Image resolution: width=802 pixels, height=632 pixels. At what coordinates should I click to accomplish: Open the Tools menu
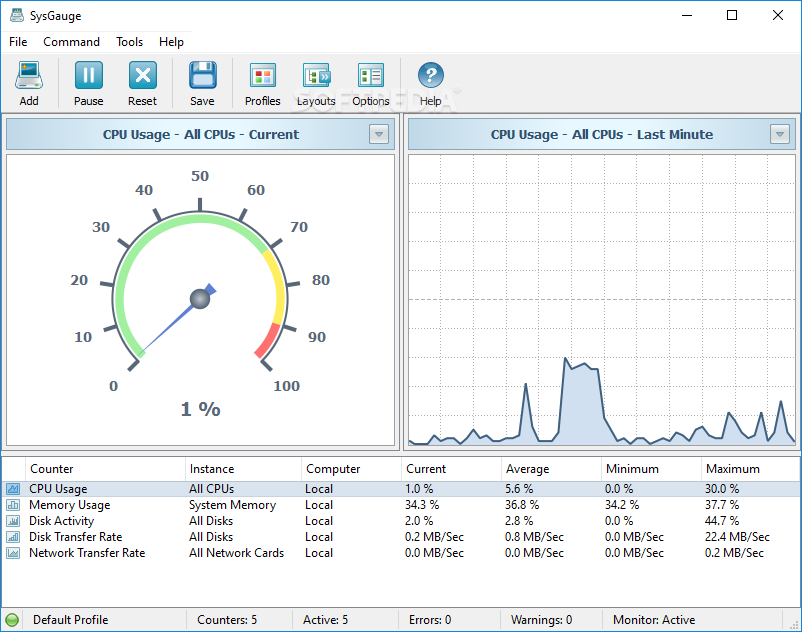tap(129, 42)
